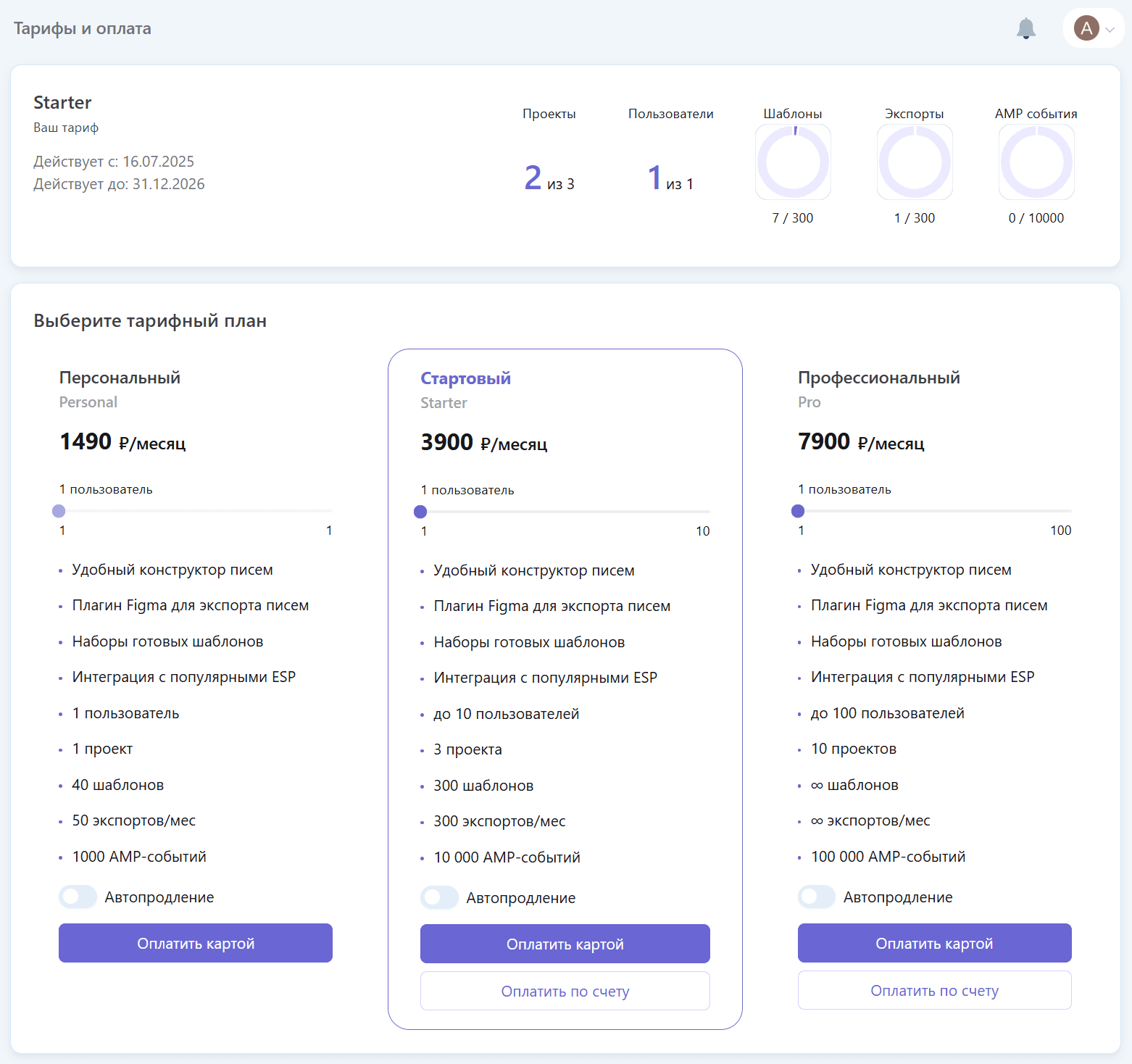The width and height of the screenshot is (1132, 1064).
Task: Click Оплатить картой for Персональный plan
Action: pyautogui.click(x=196, y=943)
